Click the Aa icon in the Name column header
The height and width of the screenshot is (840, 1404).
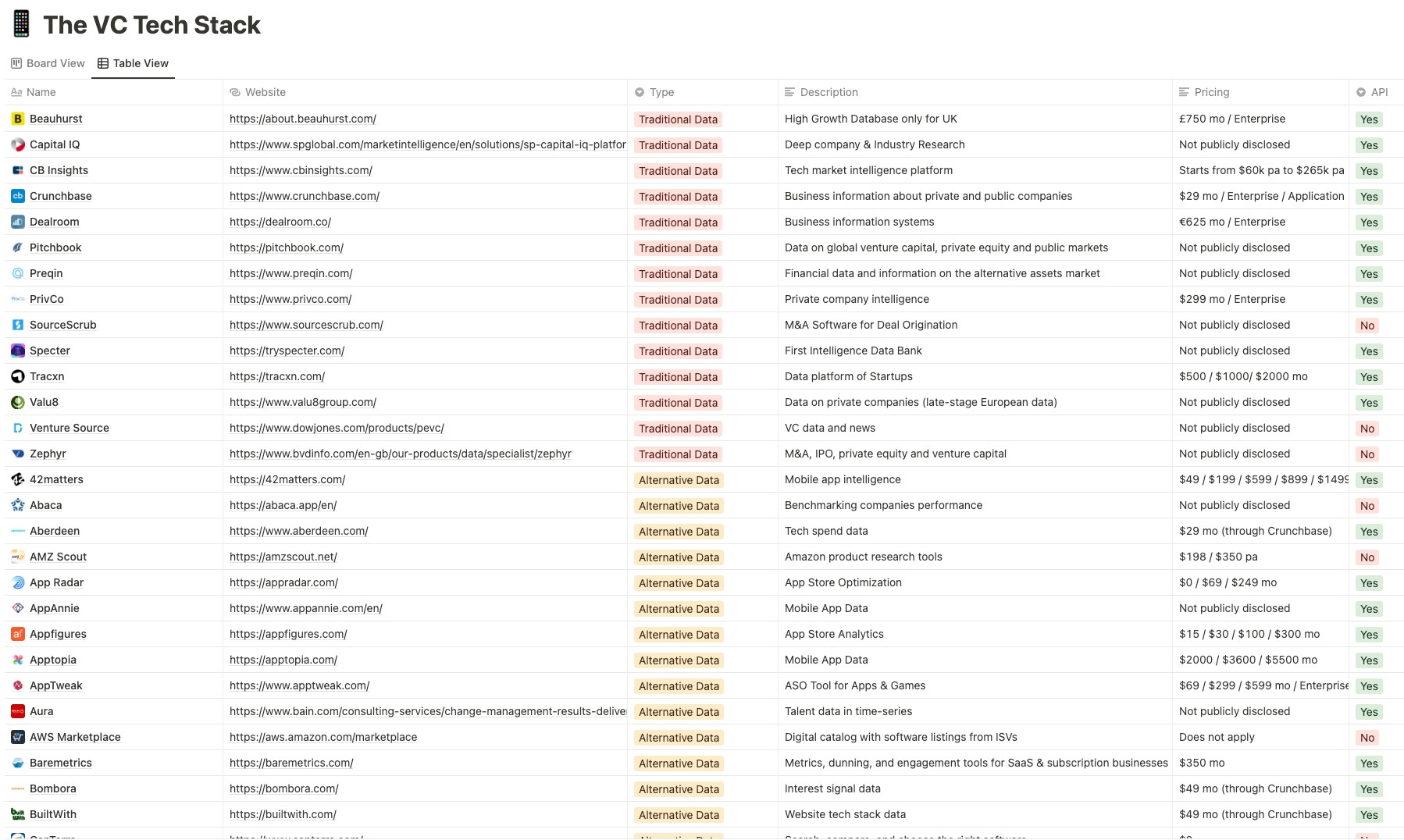[x=16, y=92]
